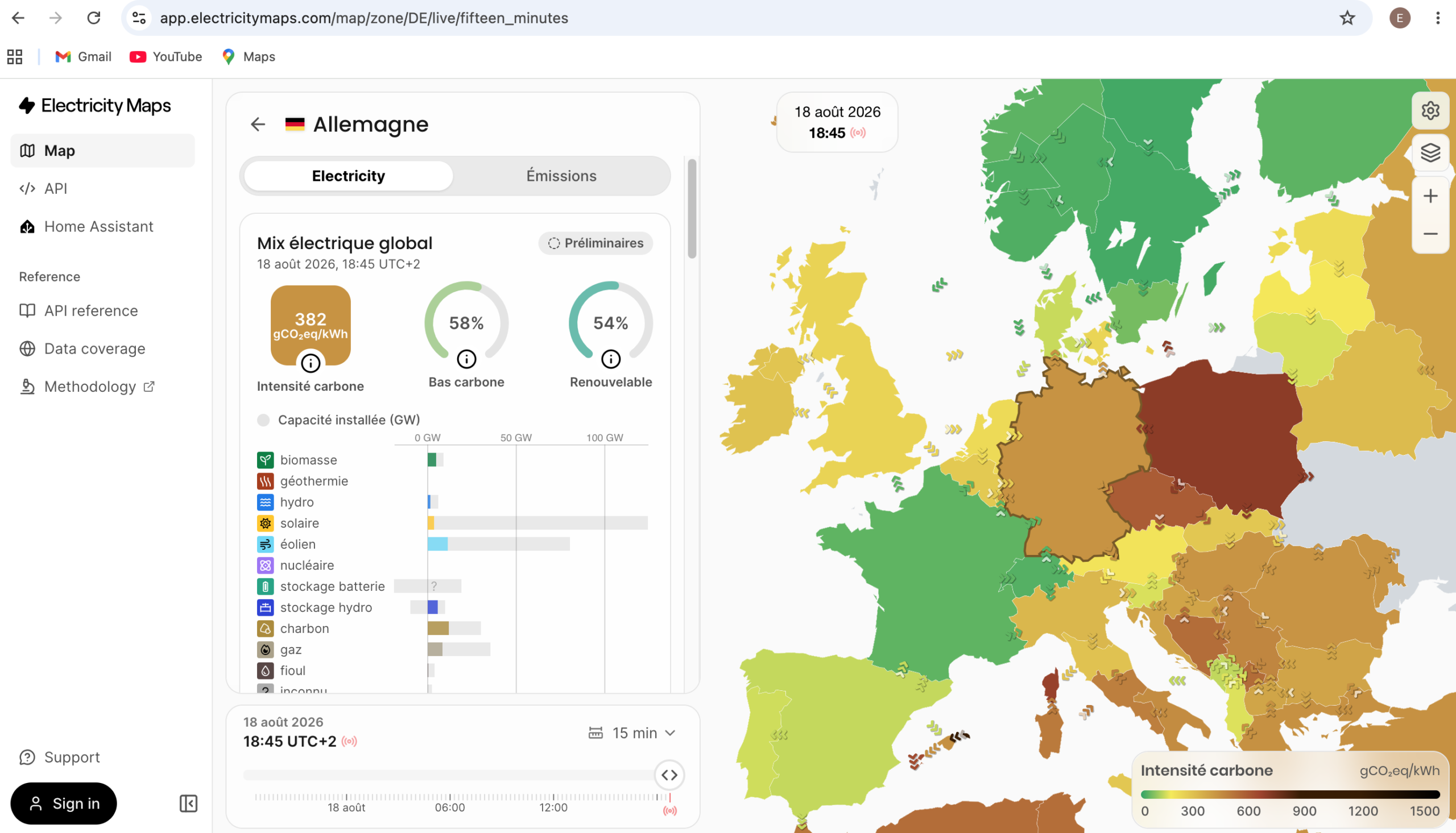Click info icon under Renouvelable gauge

[x=610, y=359]
